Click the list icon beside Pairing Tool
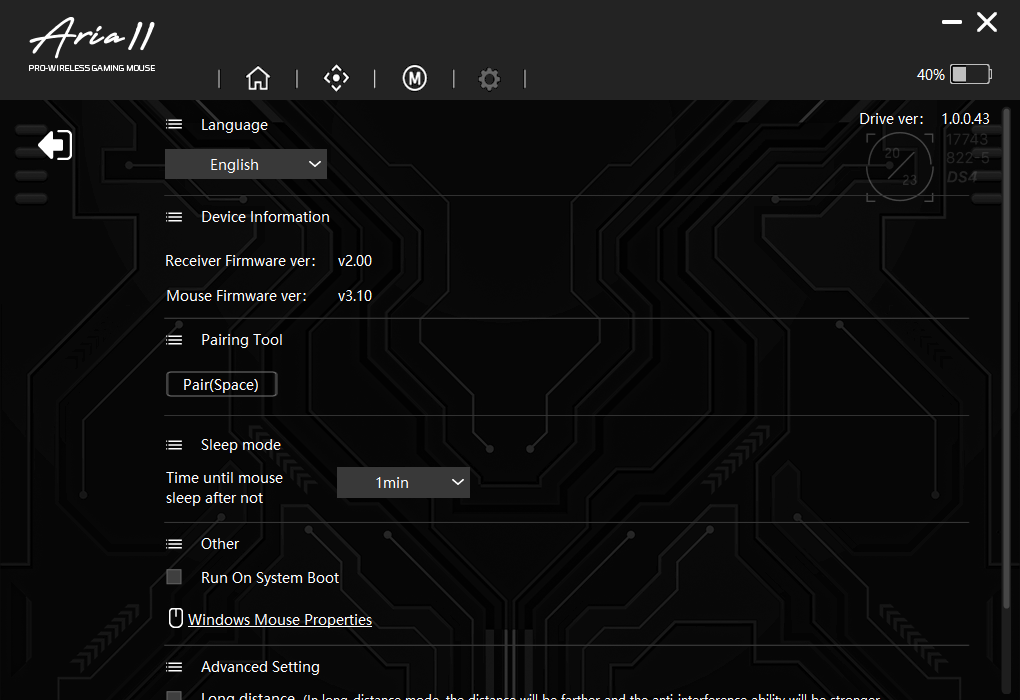 [x=174, y=340]
